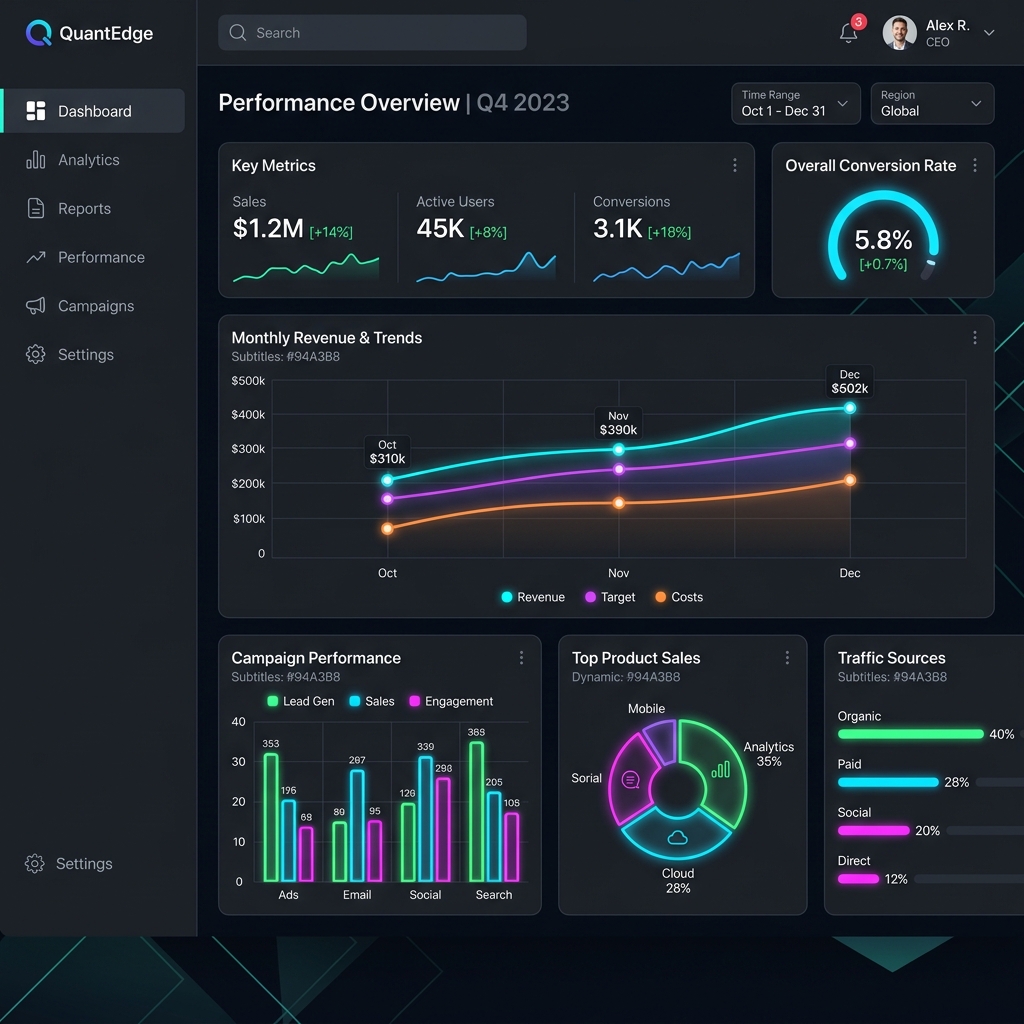Go to Dashboard in sidebar
This screenshot has height=1024, width=1024.
[93, 111]
